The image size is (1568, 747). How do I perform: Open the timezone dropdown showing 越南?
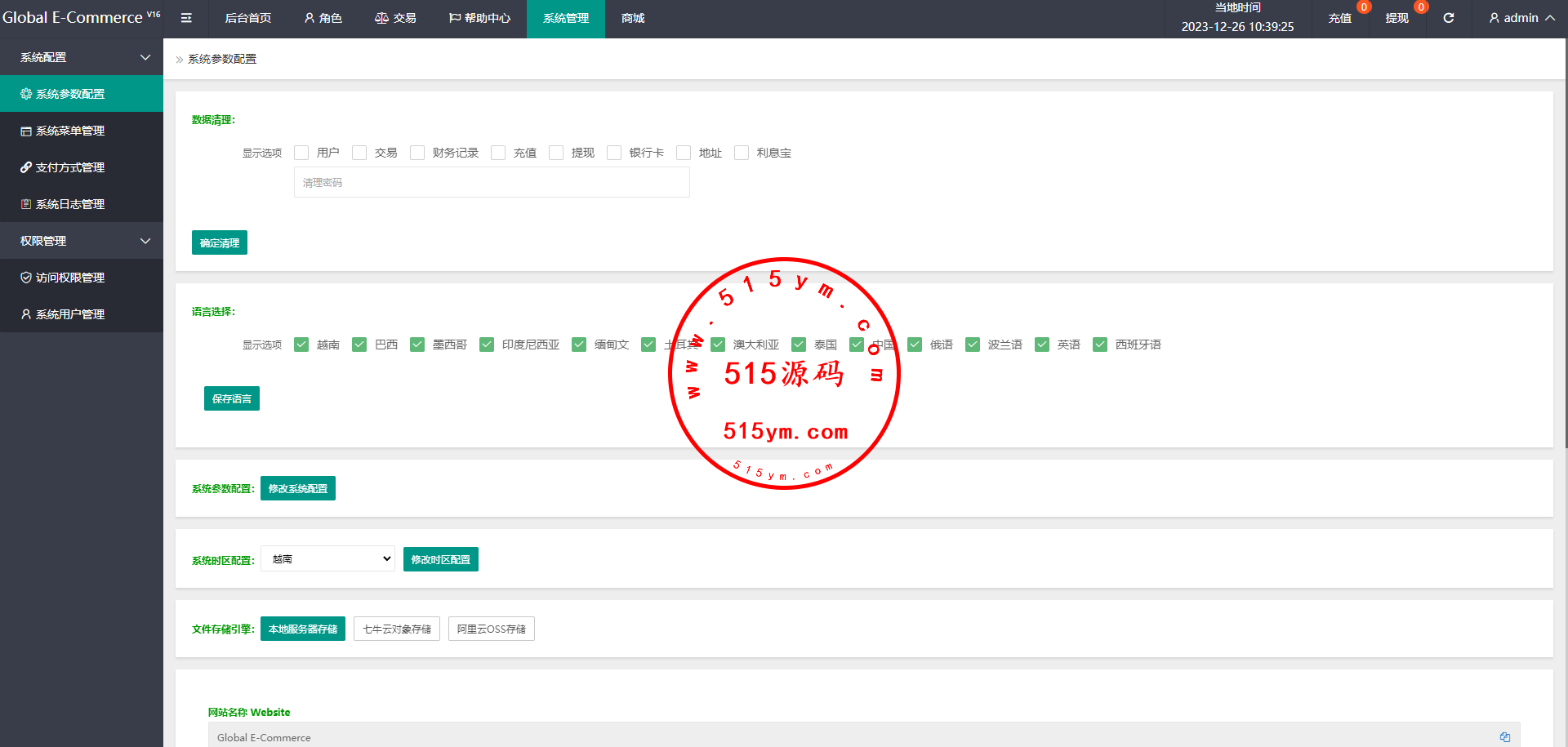click(x=327, y=559)
